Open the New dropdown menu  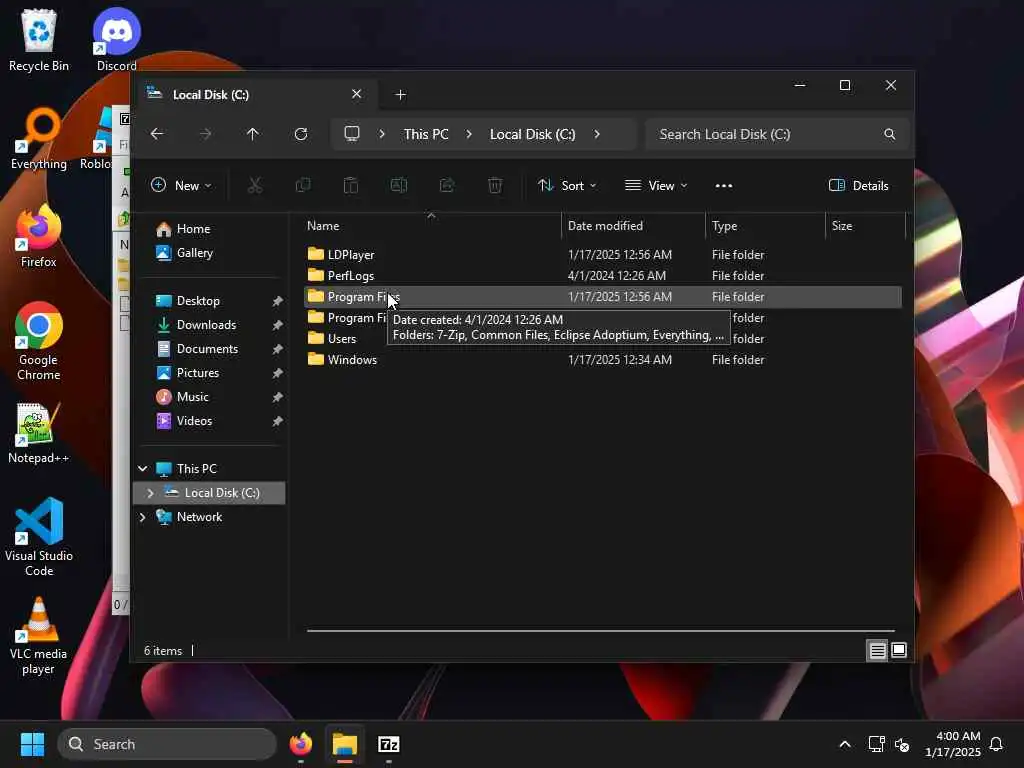click(x=181, y=185)
